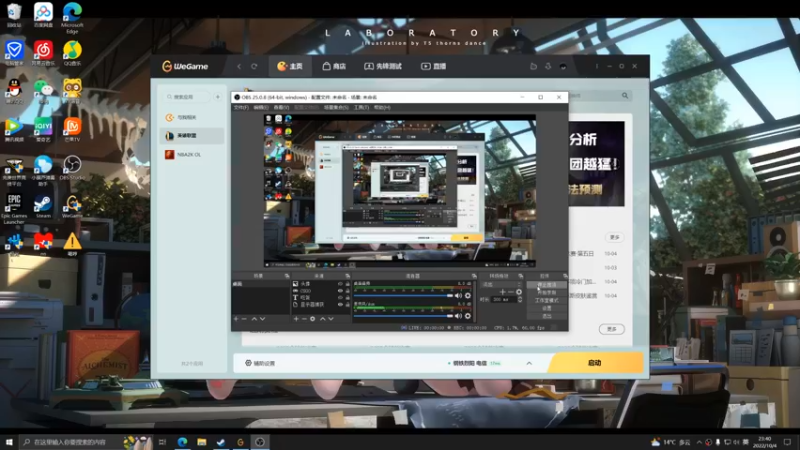
Task: Toggle visibility of the text (T) source
Action: [340, 297]
